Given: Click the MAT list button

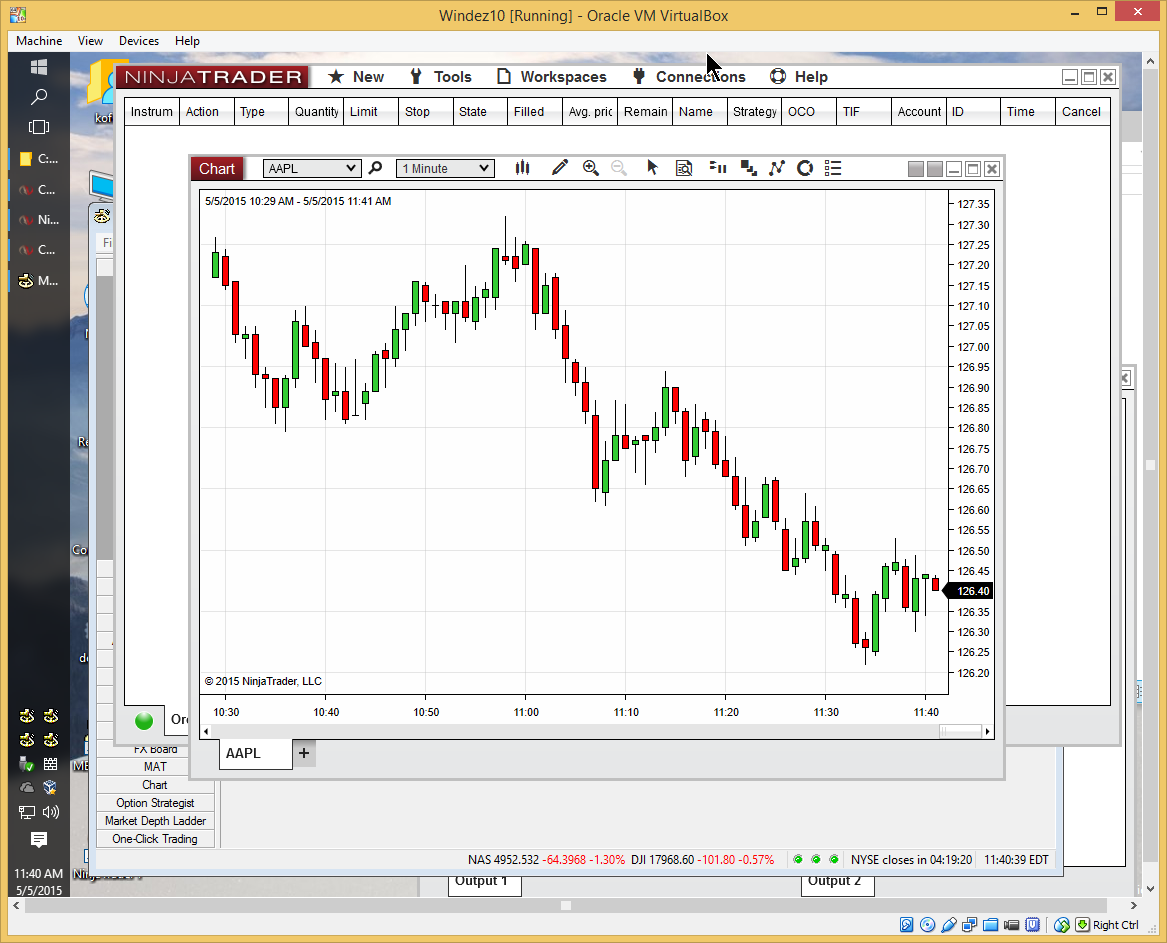Looking at the screenshot, I should tap(156, 767).
